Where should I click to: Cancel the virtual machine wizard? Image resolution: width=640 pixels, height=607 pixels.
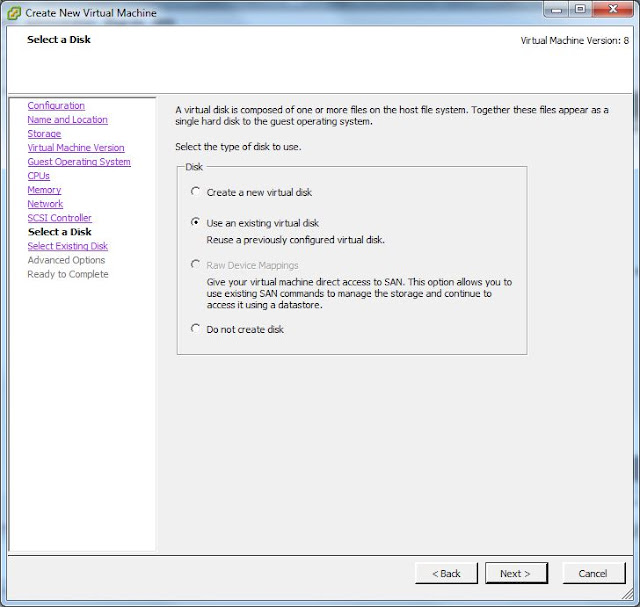pos(593,574)
